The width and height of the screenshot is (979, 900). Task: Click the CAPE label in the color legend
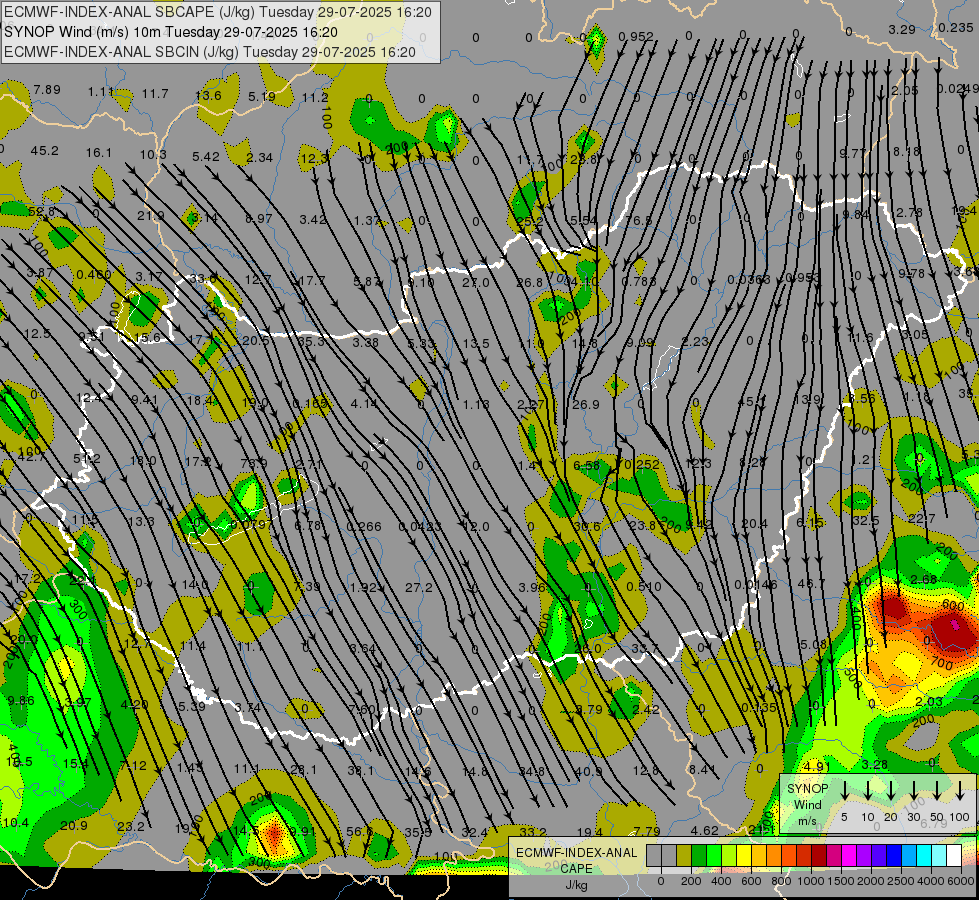[576, 868]
